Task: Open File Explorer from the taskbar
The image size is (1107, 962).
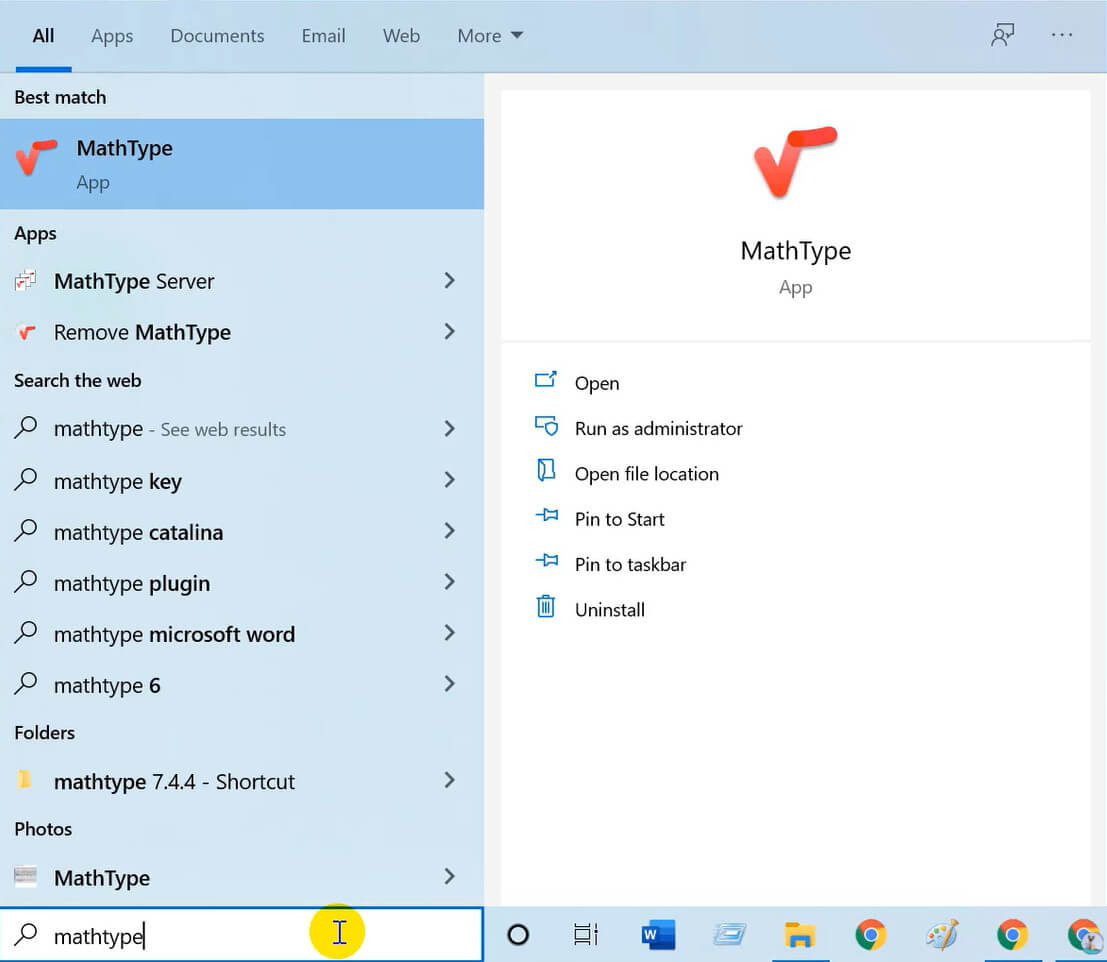Action: 800,934
